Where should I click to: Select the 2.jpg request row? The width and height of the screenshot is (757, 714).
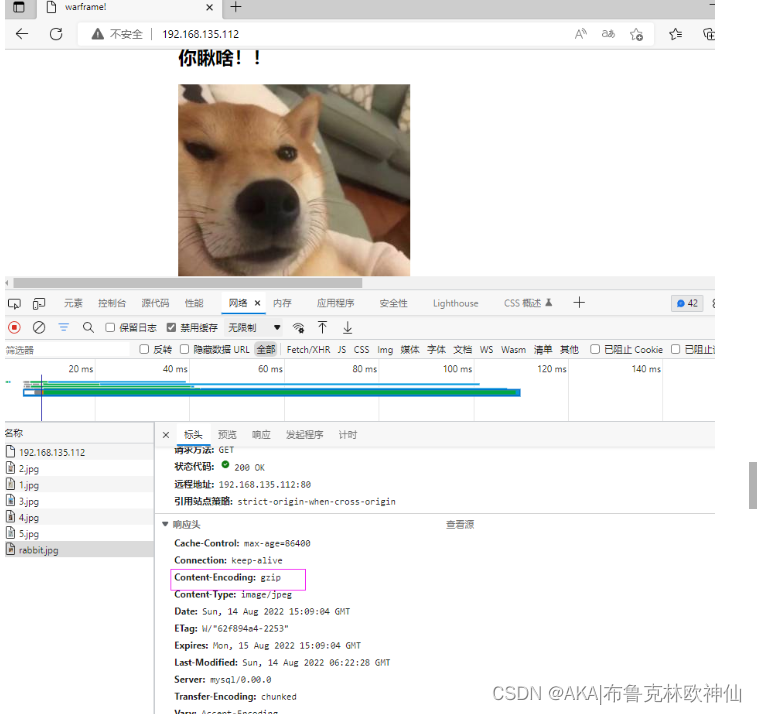(x=79, y=469)
